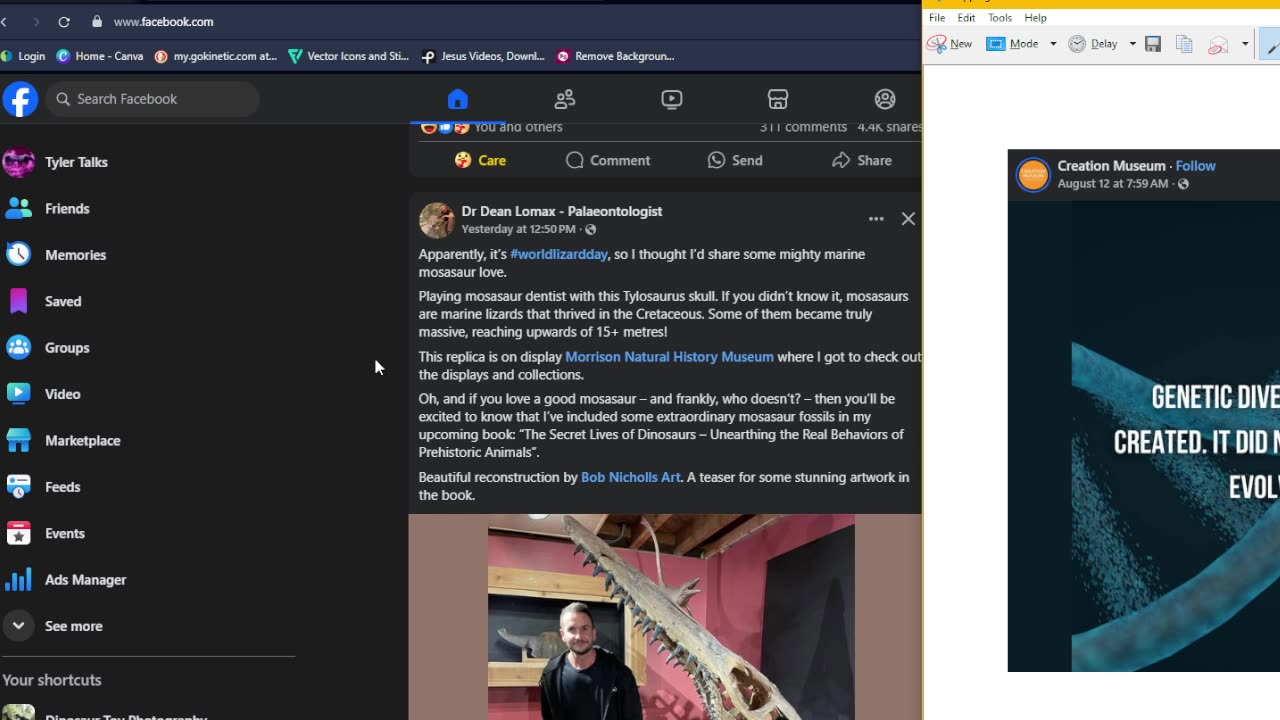
Task: Open Bob Nicholls Art link
Action: click(x=631, y=477)
